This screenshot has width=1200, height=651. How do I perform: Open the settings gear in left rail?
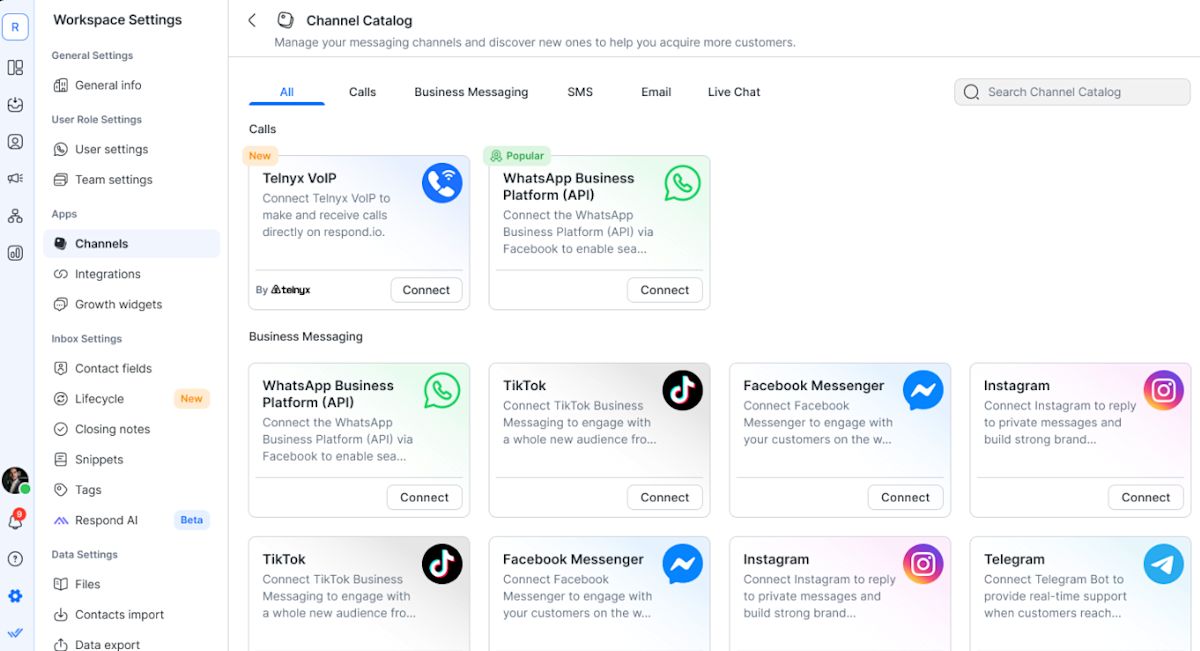coord(15,596)
